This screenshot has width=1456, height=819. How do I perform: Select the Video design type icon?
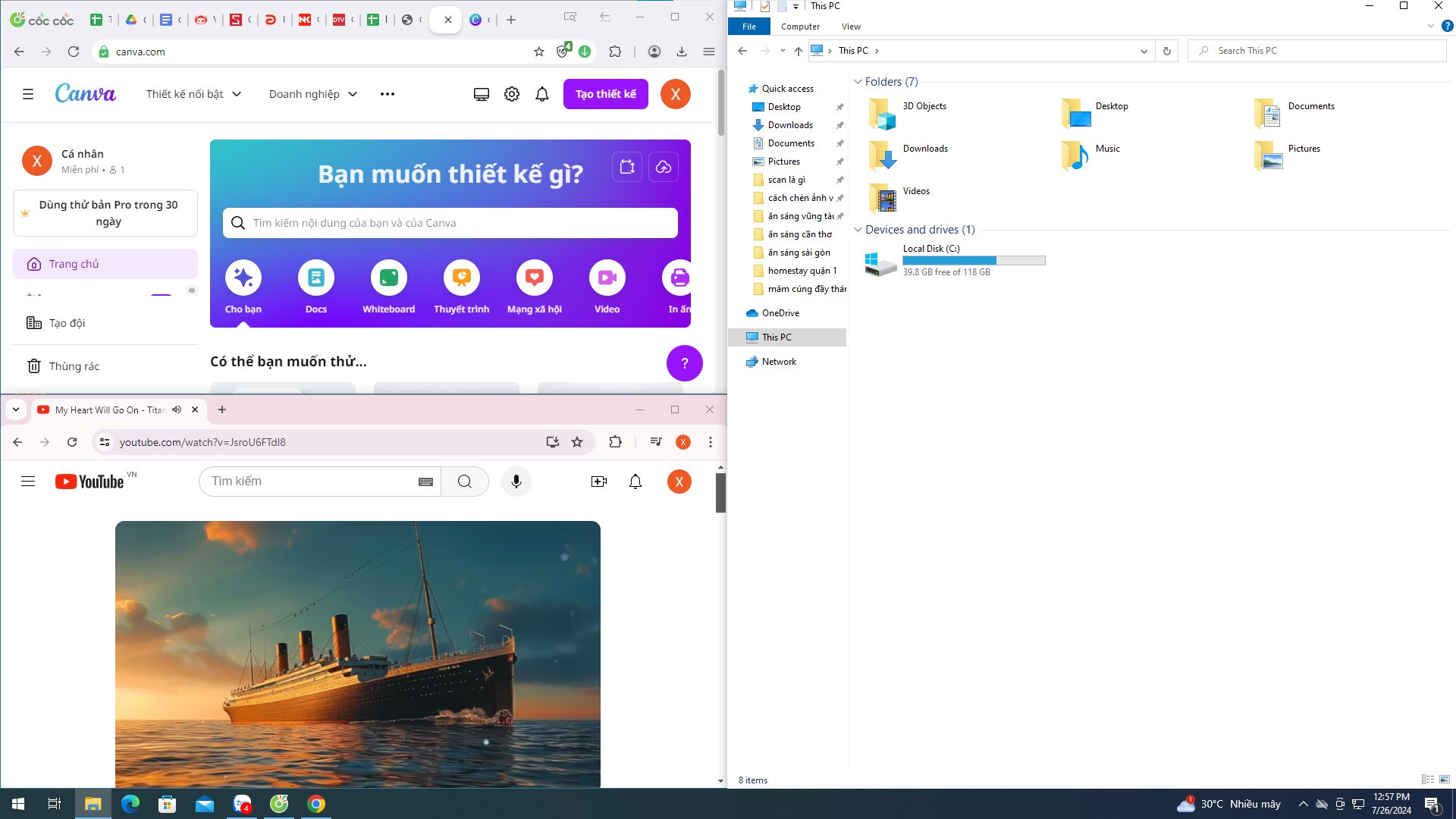pos(607,278)
